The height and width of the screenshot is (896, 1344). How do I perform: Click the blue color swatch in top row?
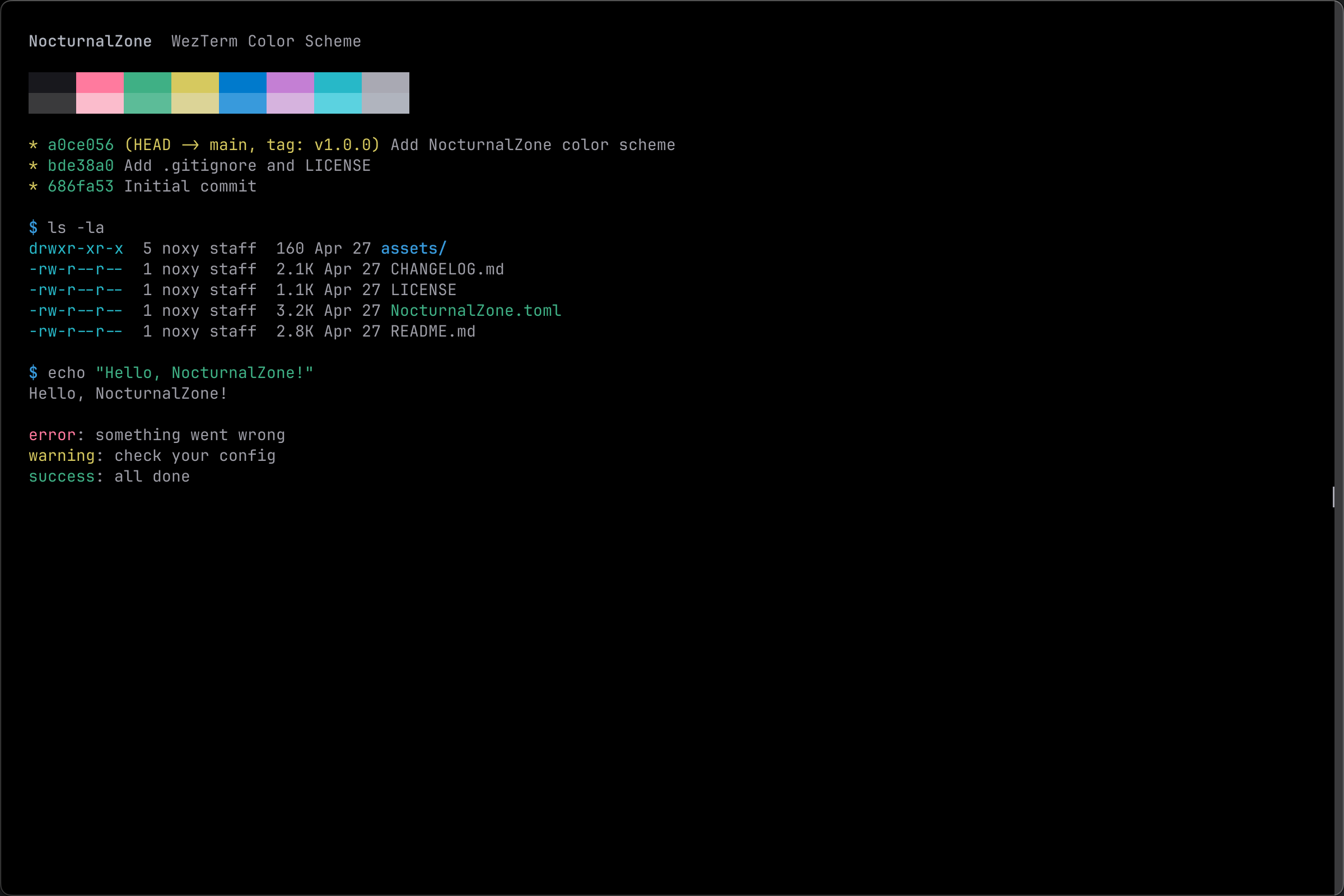pos(242,82)
